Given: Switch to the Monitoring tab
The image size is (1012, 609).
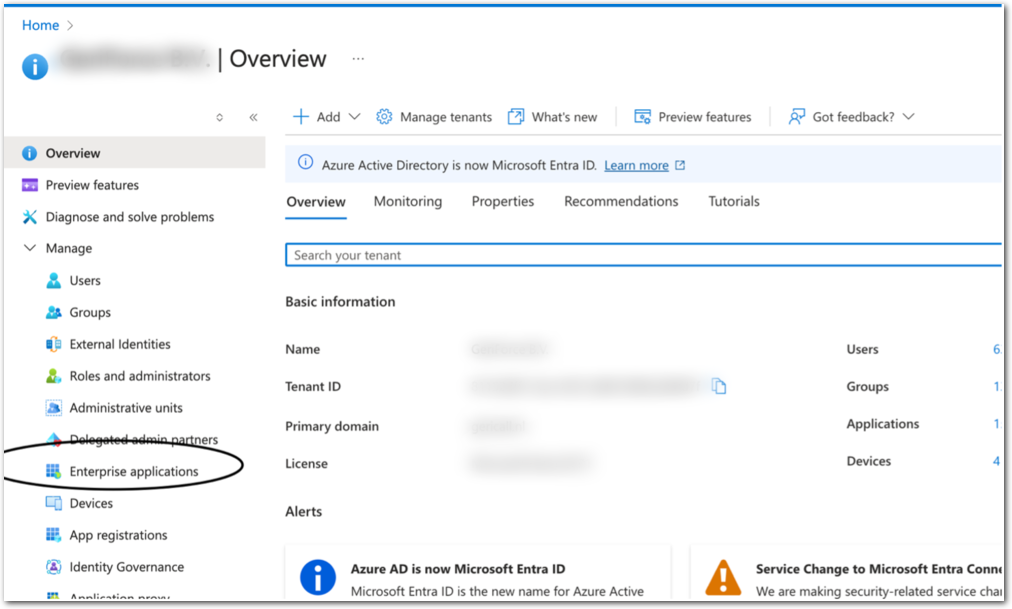Looking at the screenshot, I should (x=407, y=202).
